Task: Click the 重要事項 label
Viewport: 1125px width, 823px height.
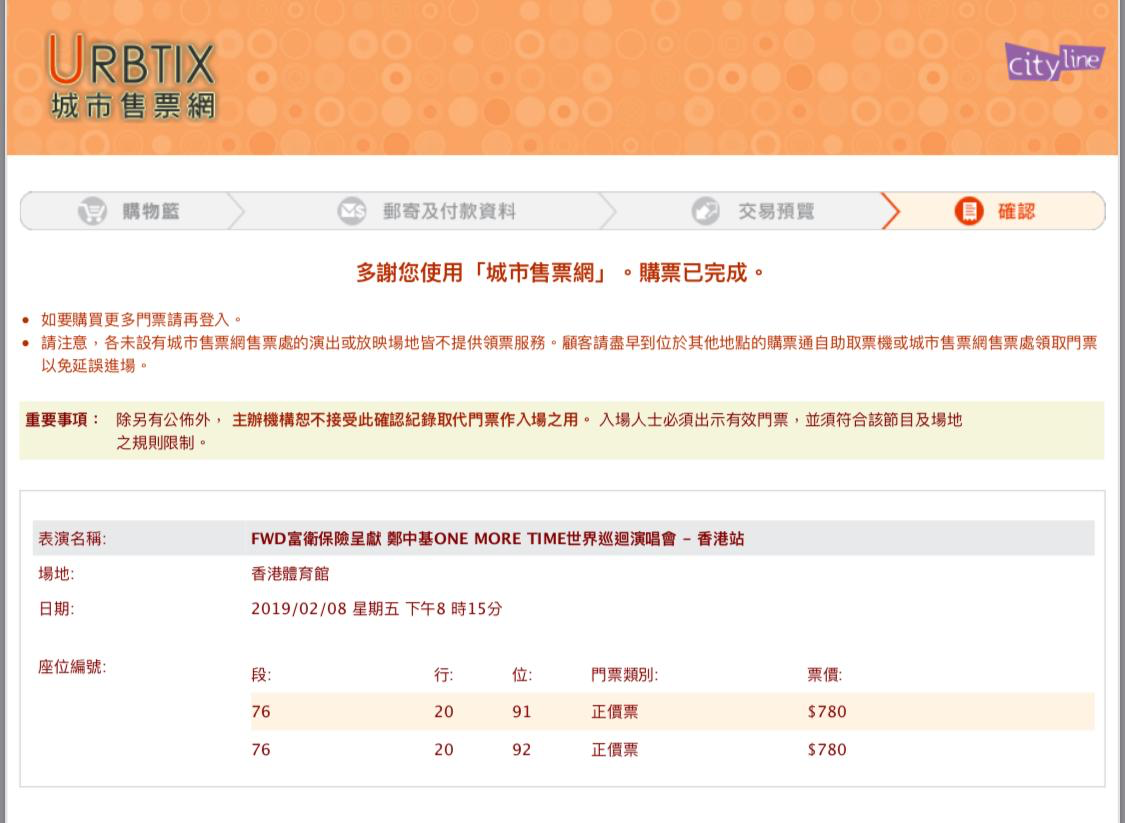Action: pos(62,420)
